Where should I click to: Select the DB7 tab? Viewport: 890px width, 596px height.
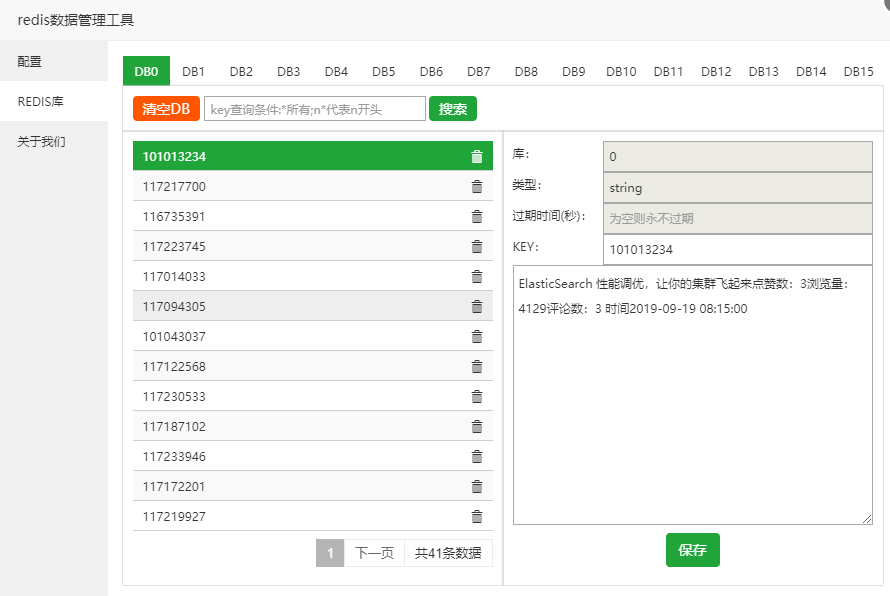[x=478, y=71]
